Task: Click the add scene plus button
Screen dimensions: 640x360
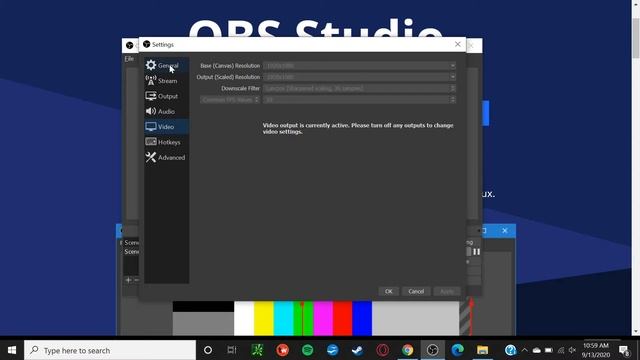Action: point(128,280)
